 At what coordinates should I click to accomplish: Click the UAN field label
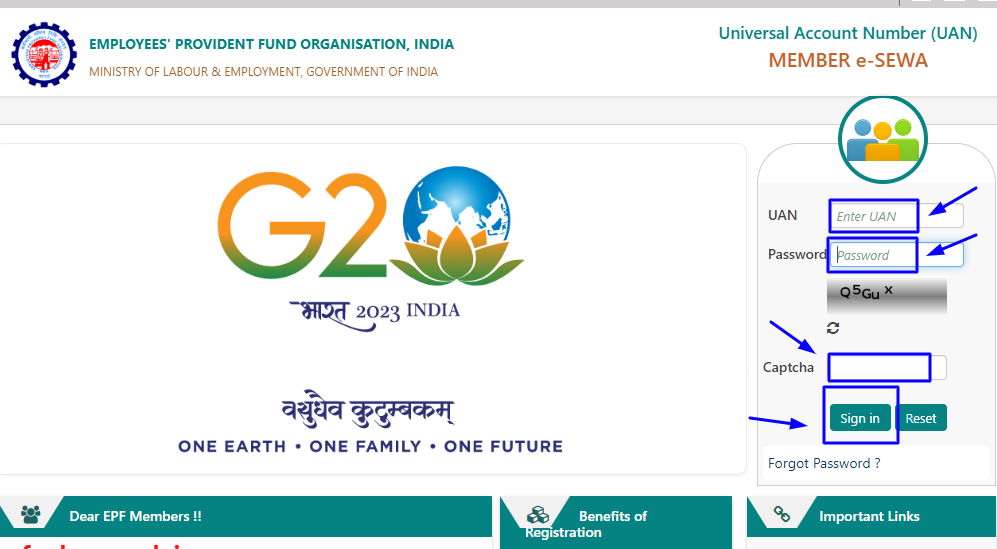782,215
